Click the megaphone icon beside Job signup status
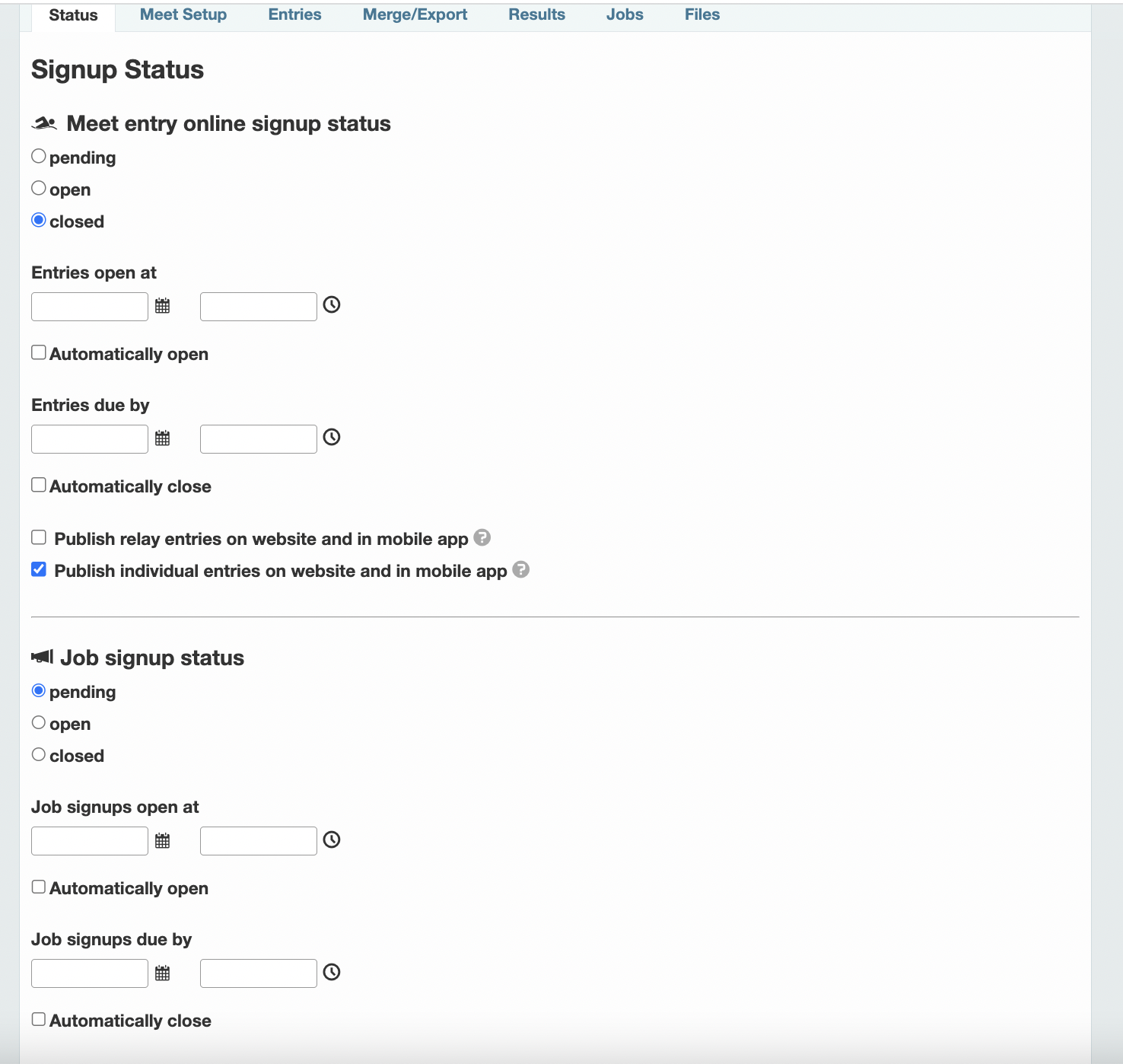The height and width of the screenshot is (1064, 1123). tap(42, 656)
